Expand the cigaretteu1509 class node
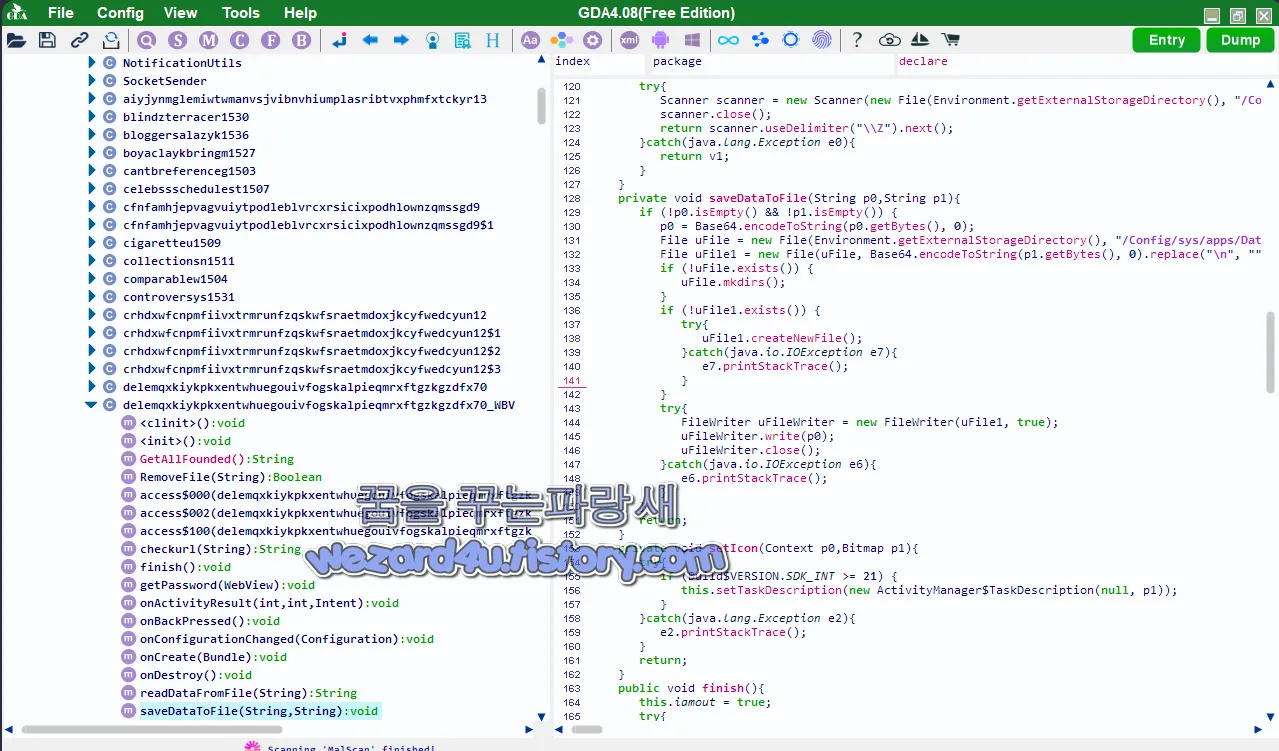Screen dimensions: 1279x751 coord(92,243)
